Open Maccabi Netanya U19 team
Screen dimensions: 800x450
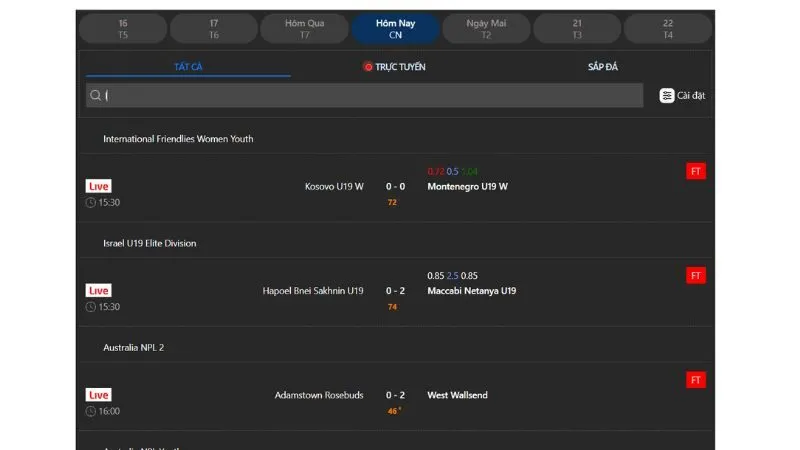coord(471,291)
